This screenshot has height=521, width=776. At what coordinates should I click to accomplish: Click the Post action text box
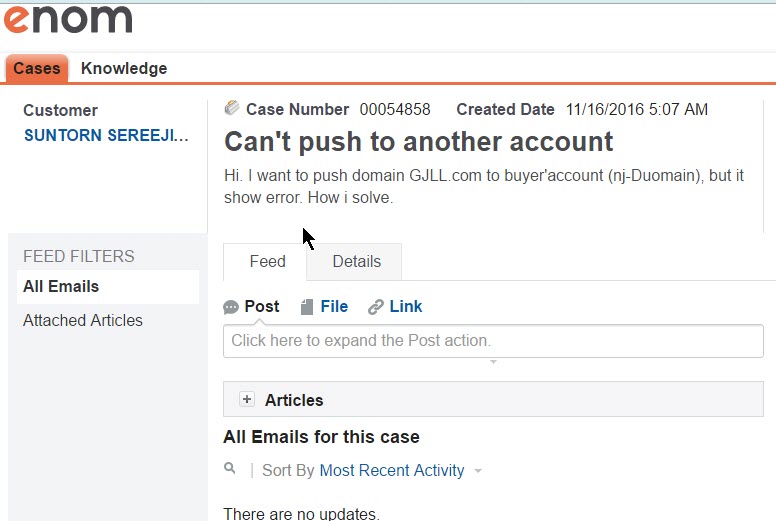tap(493, 341)
